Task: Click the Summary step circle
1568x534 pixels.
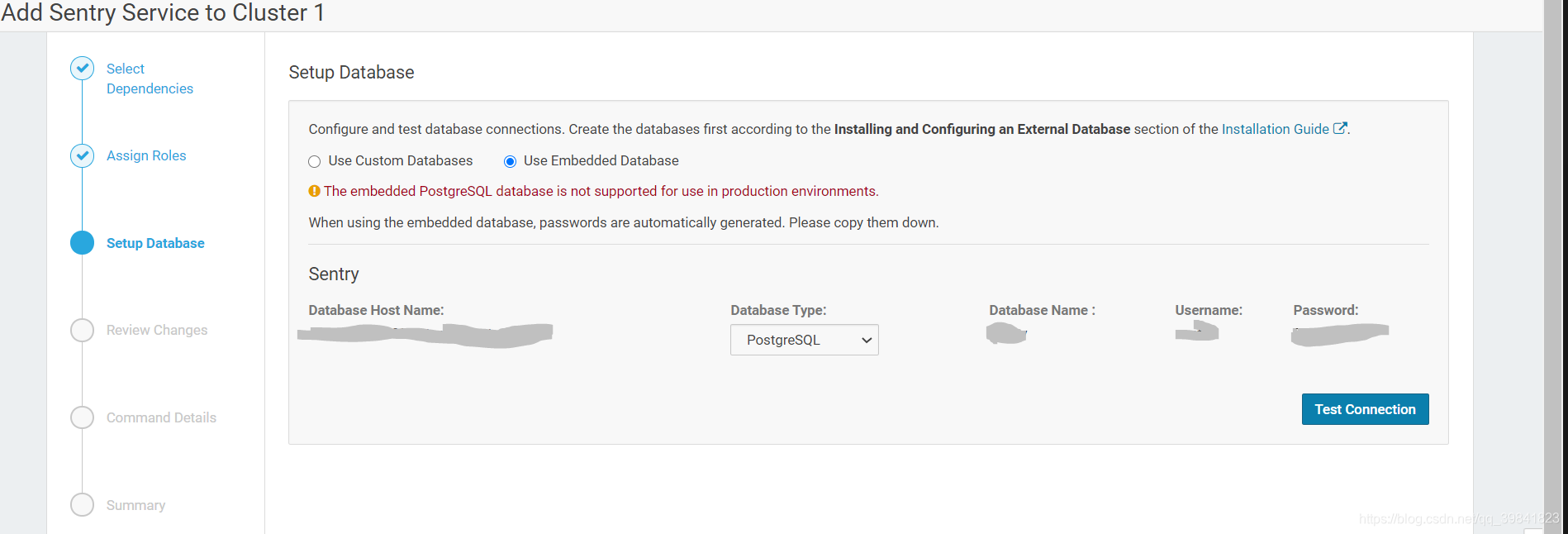Action: coord(82,504)
